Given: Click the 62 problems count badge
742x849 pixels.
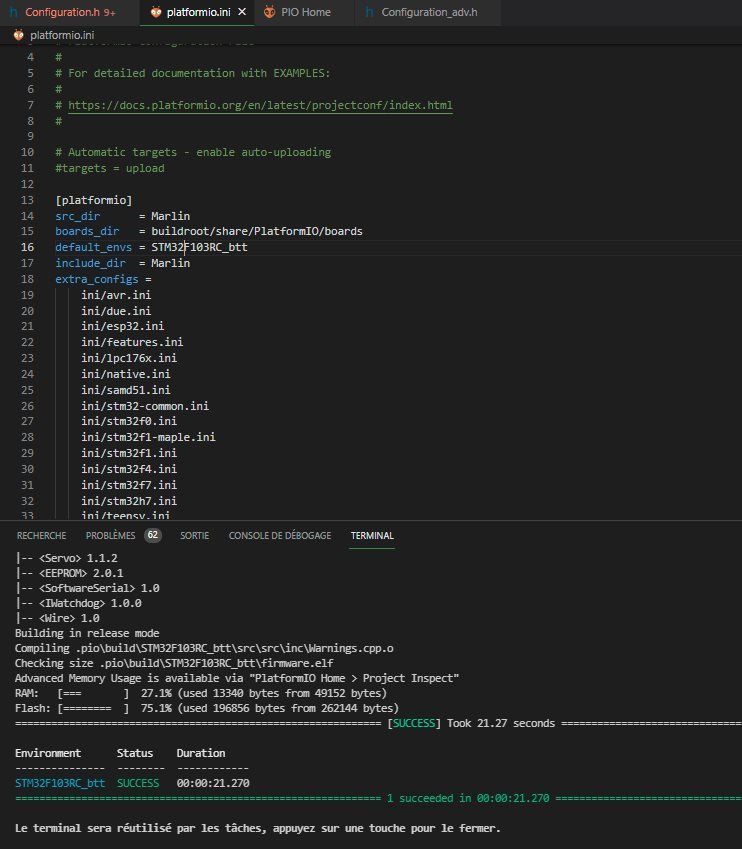Looking at the screenshot, I should (153, 535).
